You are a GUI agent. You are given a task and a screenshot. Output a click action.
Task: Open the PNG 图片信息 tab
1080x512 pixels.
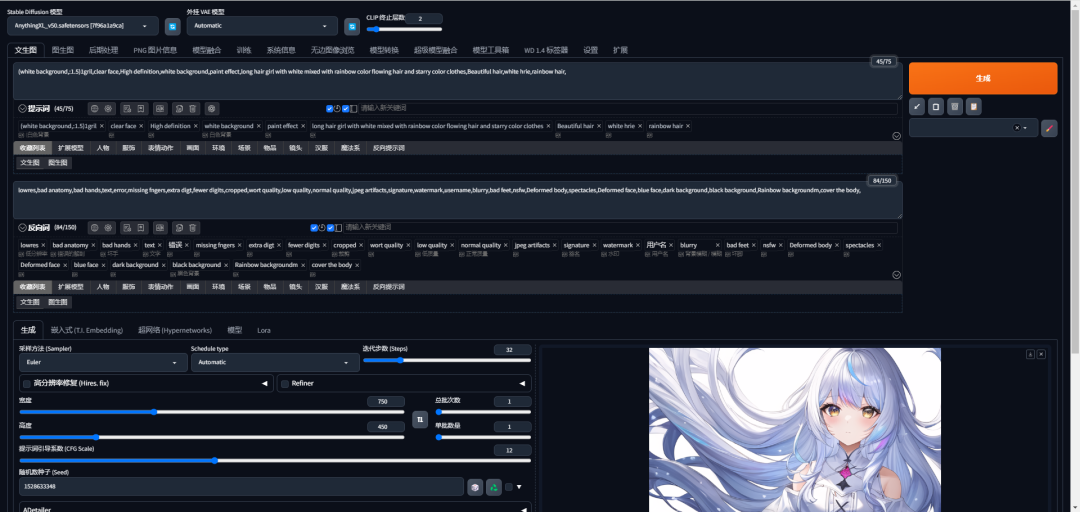tap(155, 50)
